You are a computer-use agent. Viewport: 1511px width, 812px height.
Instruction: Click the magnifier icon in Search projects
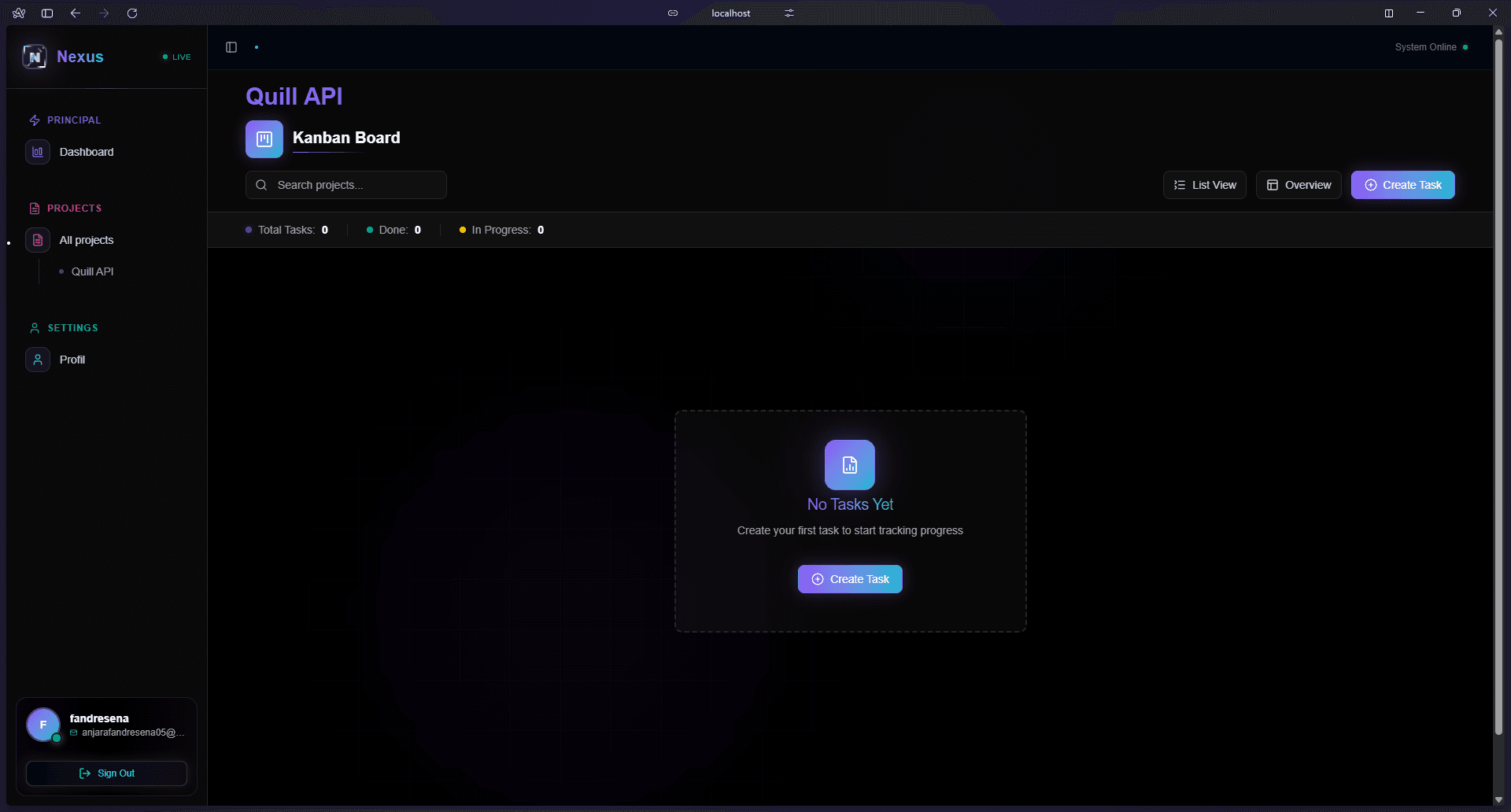[x=262, y=185]
